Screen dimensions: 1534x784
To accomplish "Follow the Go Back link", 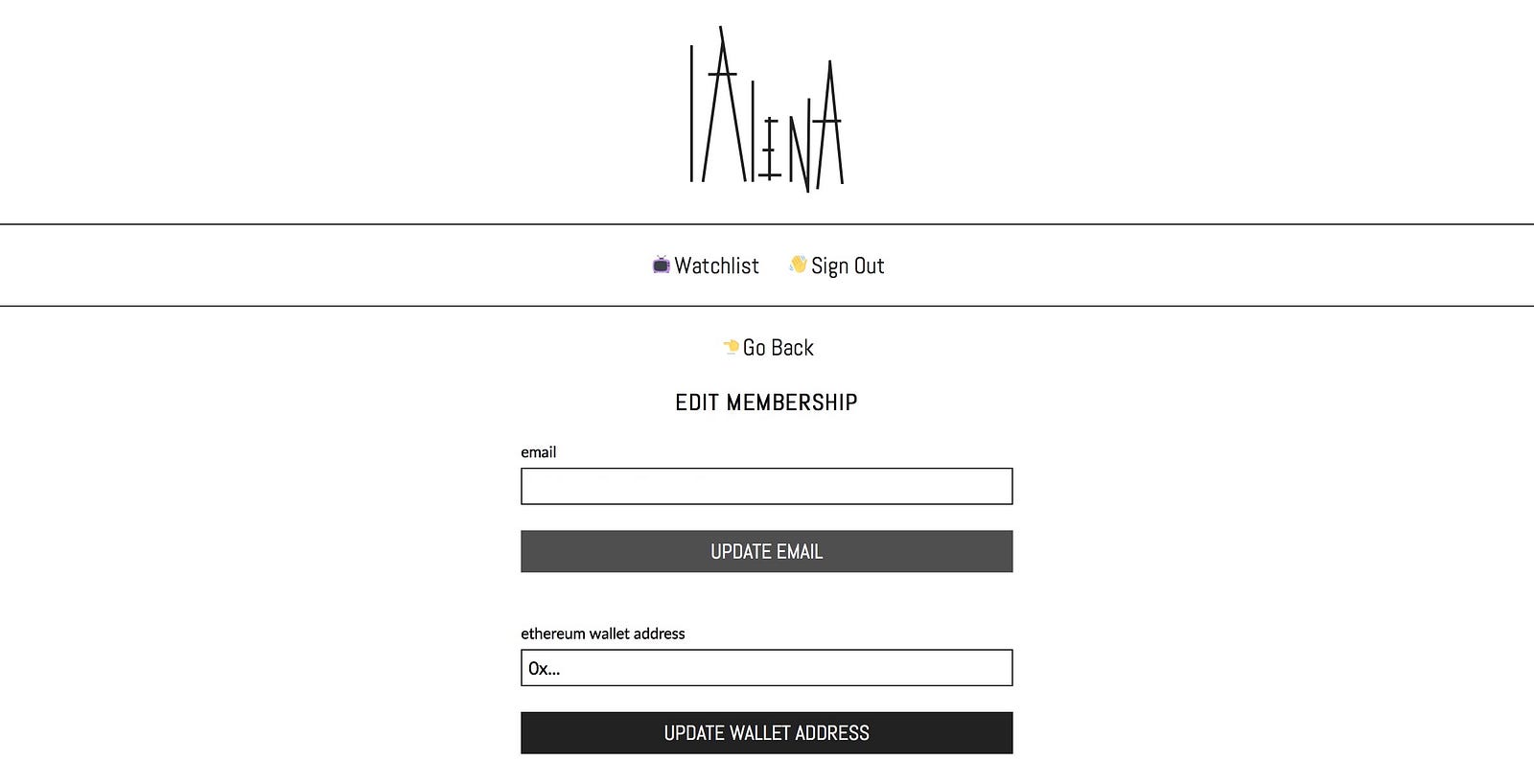I will tap(778, 348).
